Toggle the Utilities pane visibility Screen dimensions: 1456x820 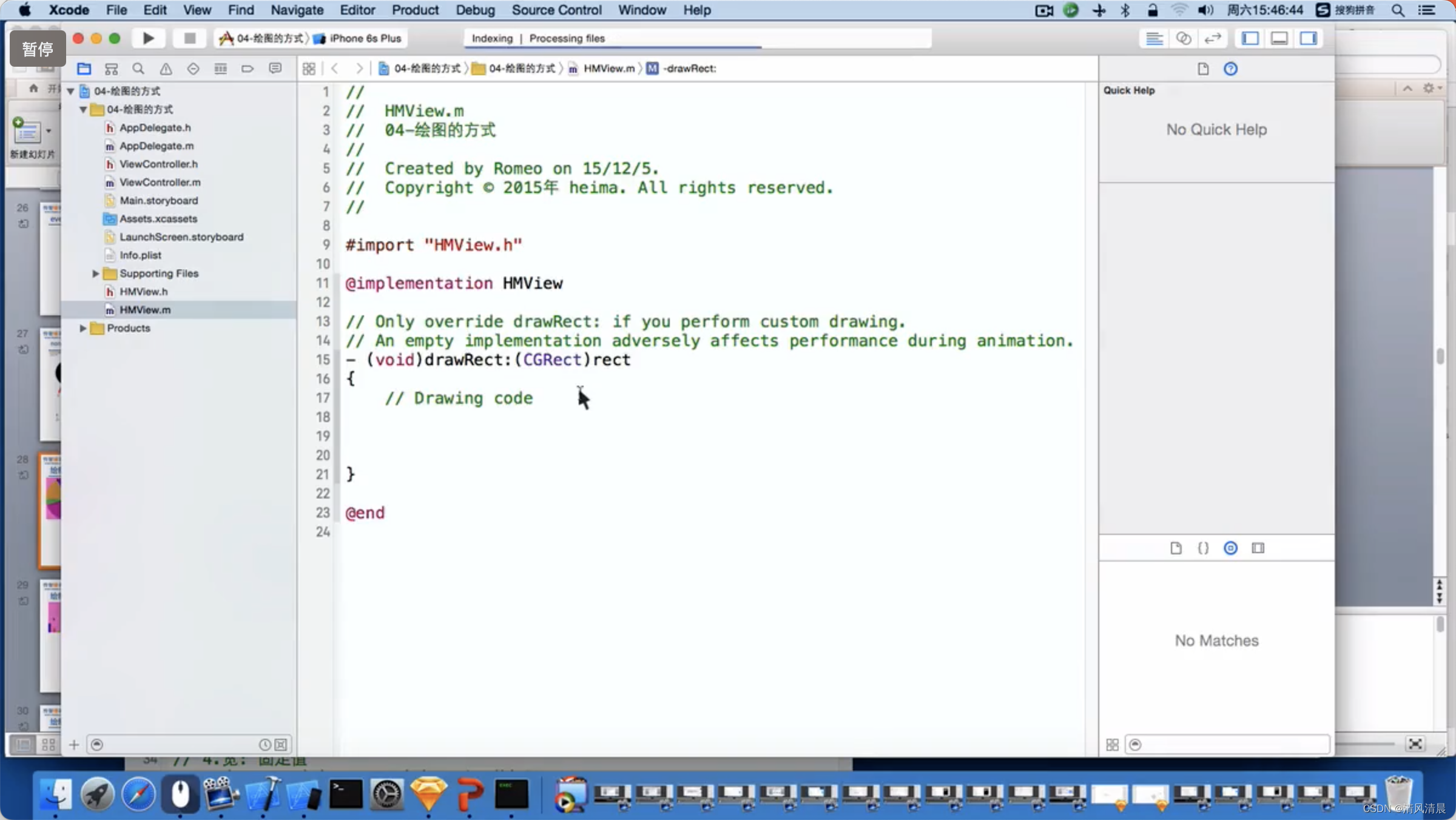click(1309, 38)
